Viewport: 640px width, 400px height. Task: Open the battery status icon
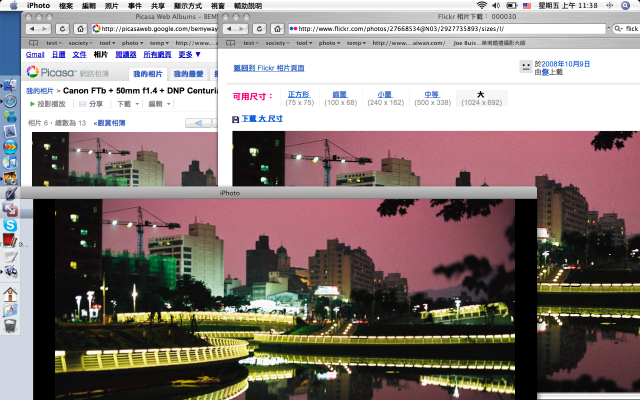tap(511, 5)
